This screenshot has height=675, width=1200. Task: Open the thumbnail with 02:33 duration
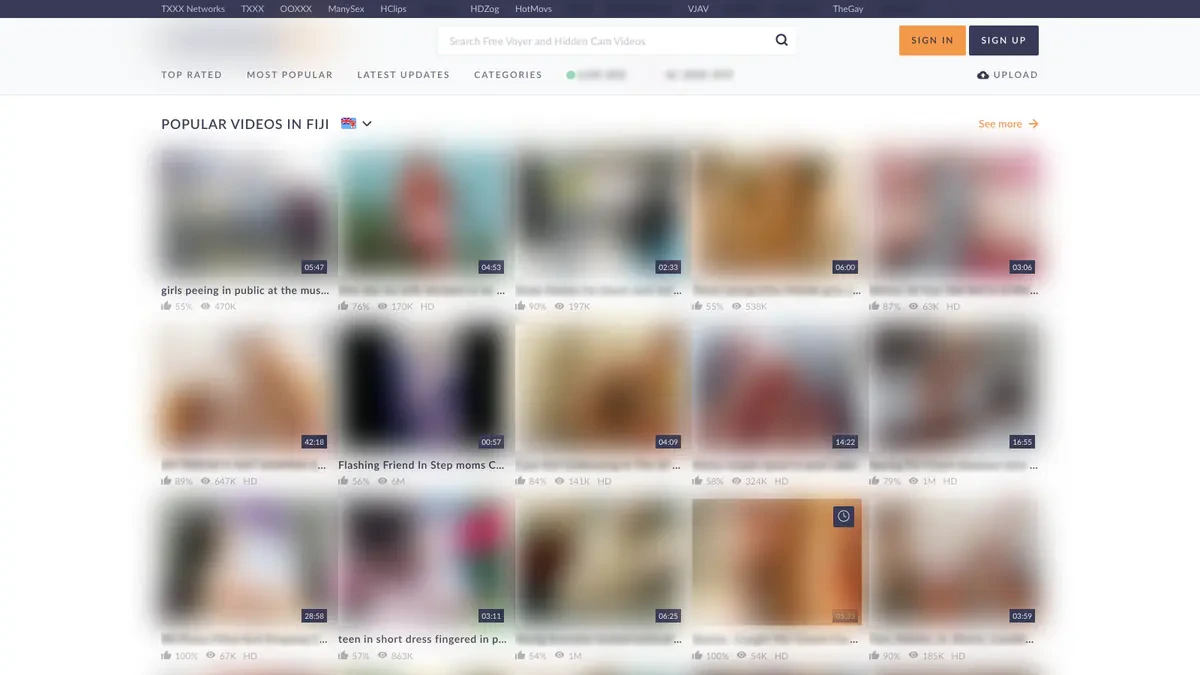click(x=600, y=213)
